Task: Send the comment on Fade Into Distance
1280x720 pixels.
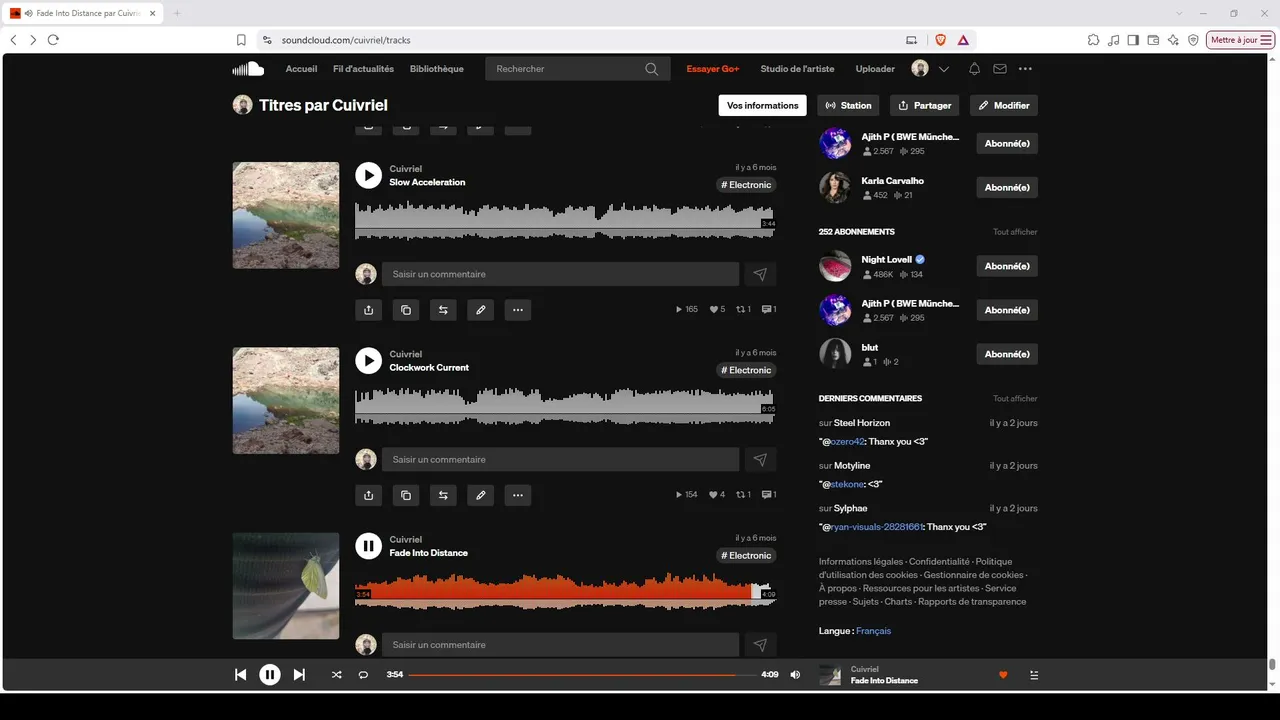Action: point(760,645)
